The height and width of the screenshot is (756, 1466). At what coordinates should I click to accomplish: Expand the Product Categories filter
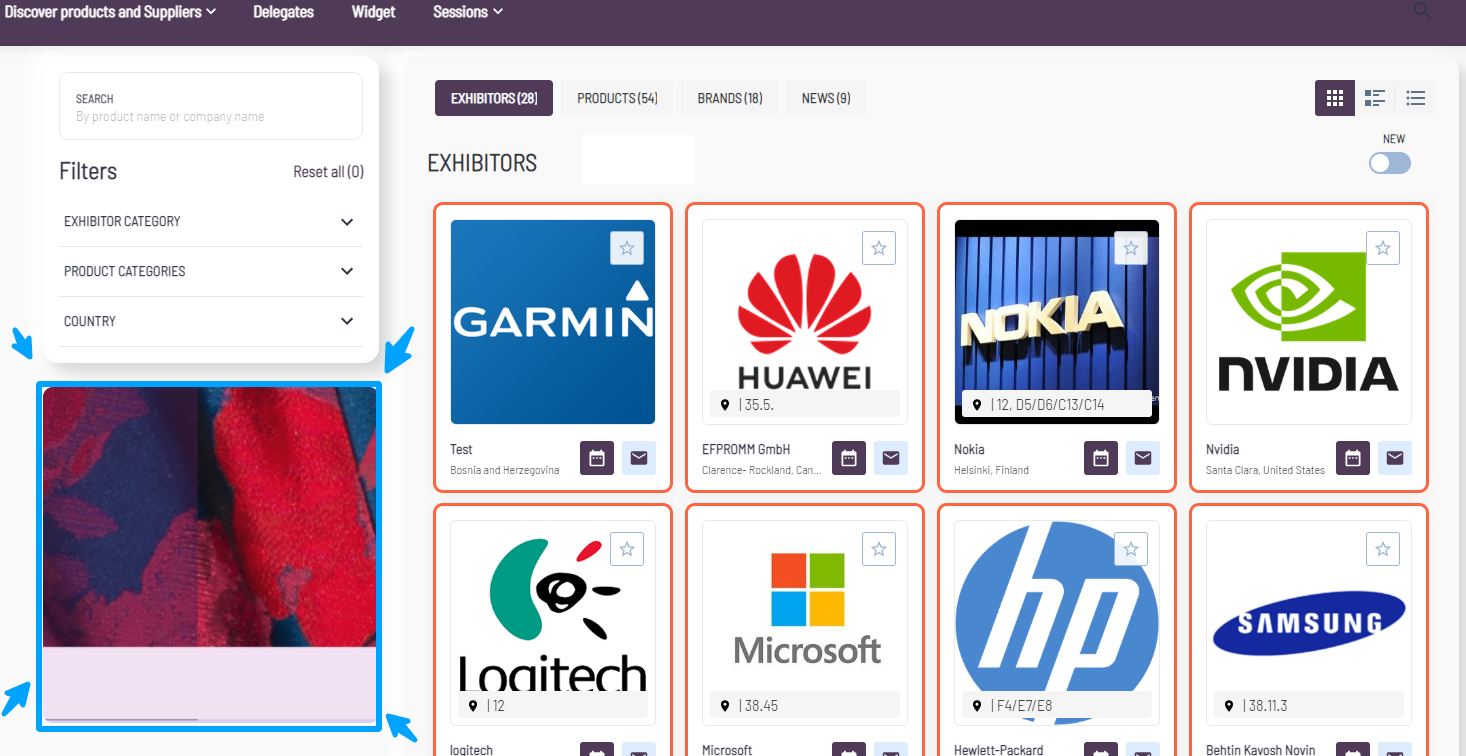point(210,271)
